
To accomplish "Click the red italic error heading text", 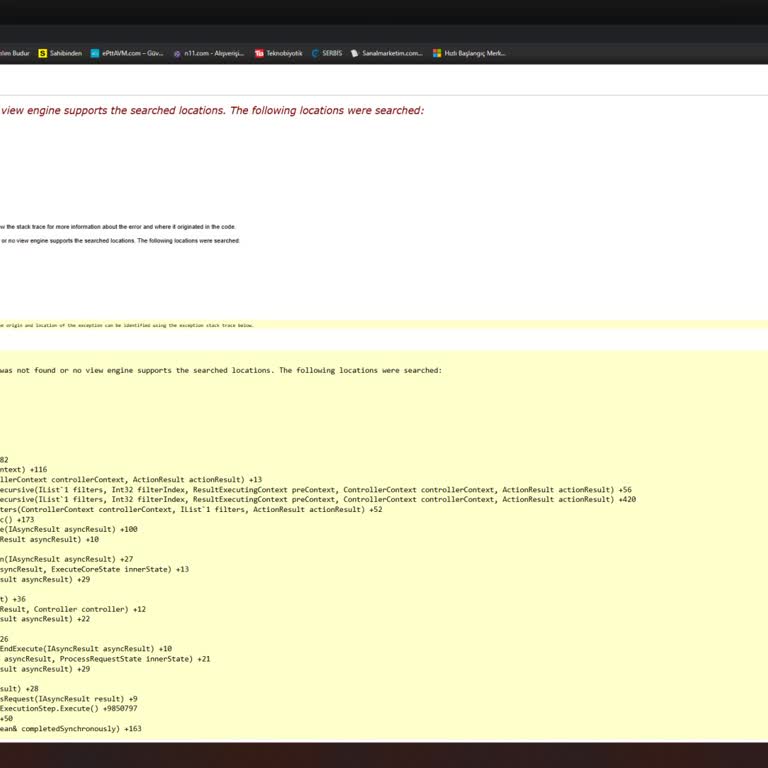I will tap(212, 111).
